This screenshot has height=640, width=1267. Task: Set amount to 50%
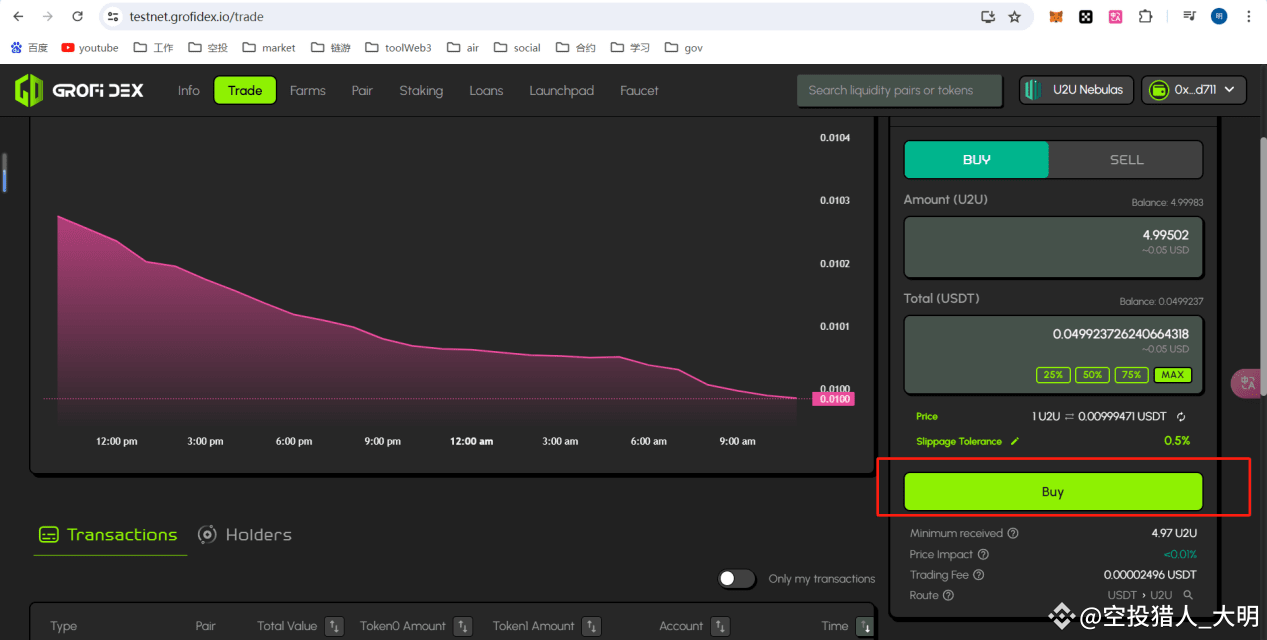click(x=1092, y=375)
